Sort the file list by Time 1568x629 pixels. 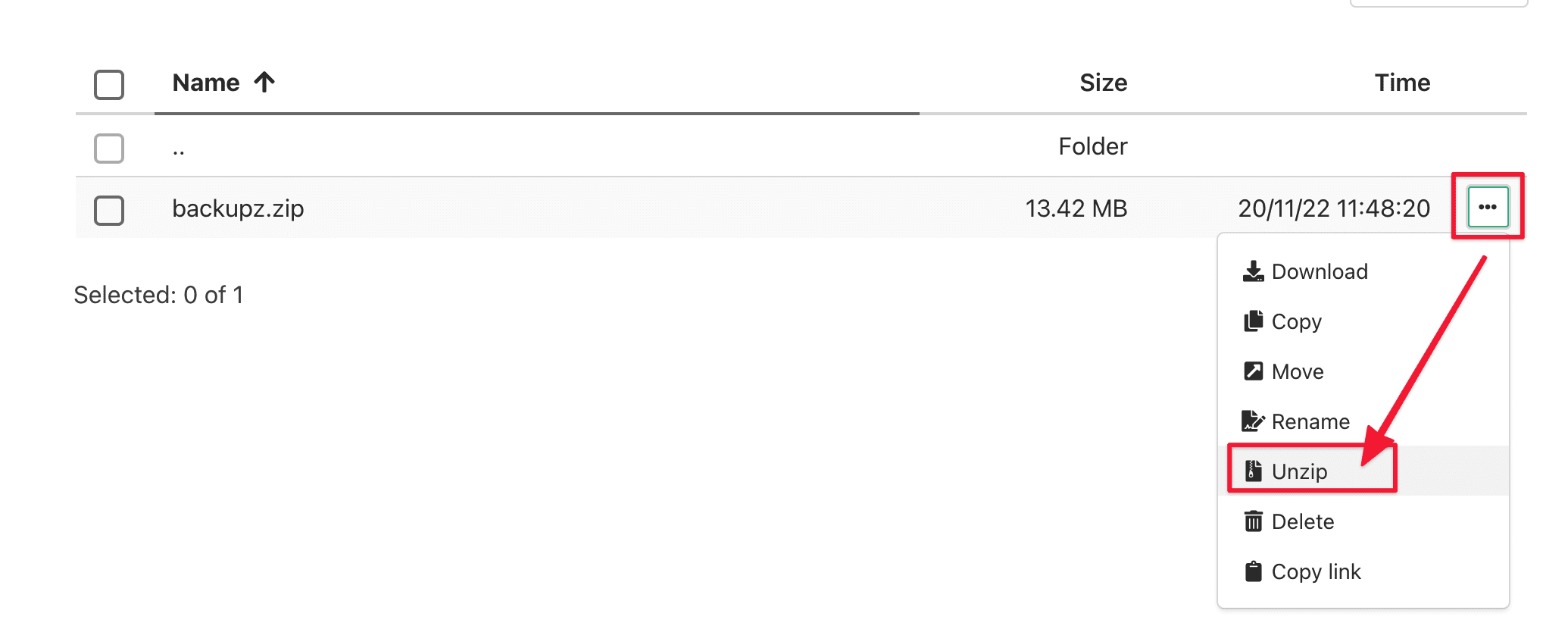click(x=1402, y=83)
